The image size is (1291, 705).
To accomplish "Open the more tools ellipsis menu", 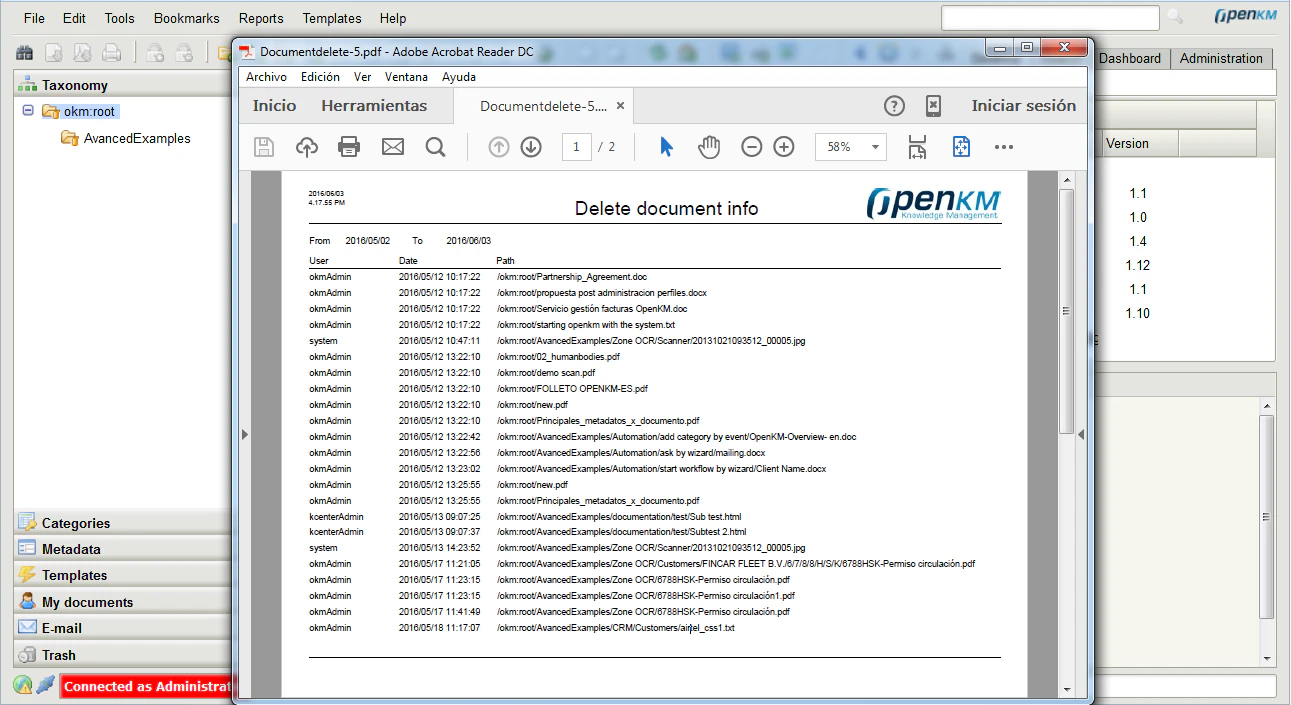I will [x=1004, y=147].
